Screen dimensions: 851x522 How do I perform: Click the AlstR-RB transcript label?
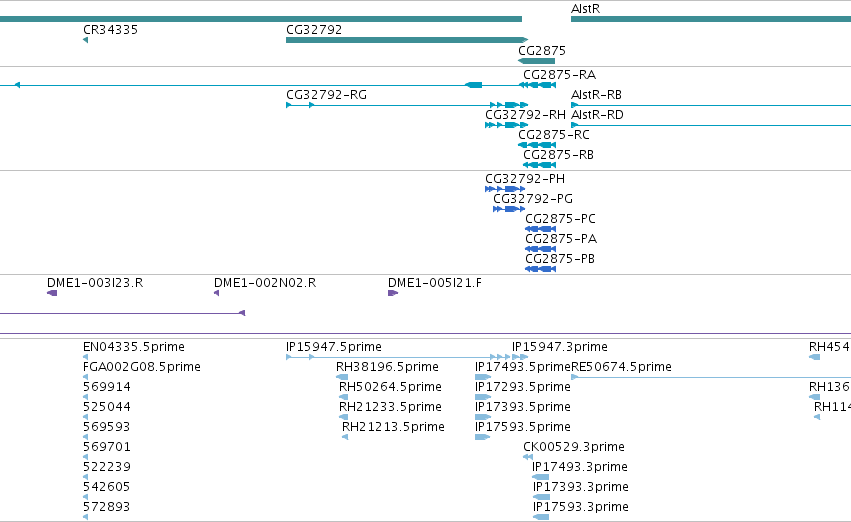click(596, 95)
